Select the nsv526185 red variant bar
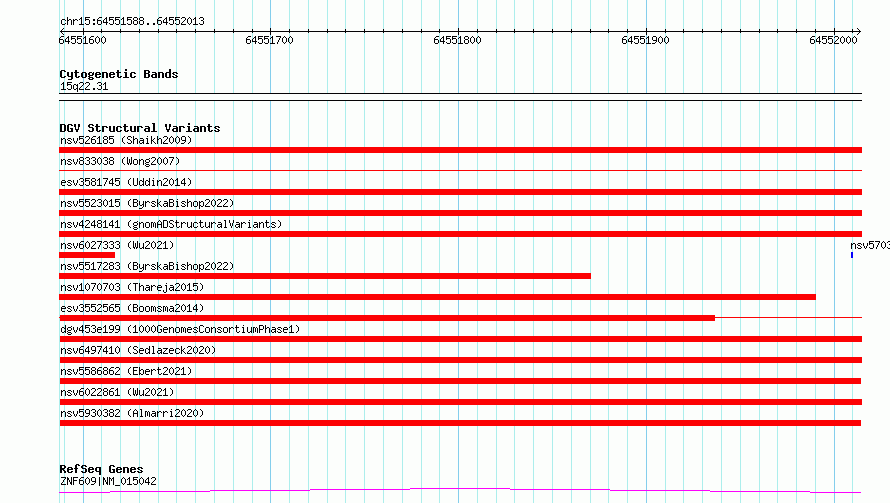 [x=460, y=150]
